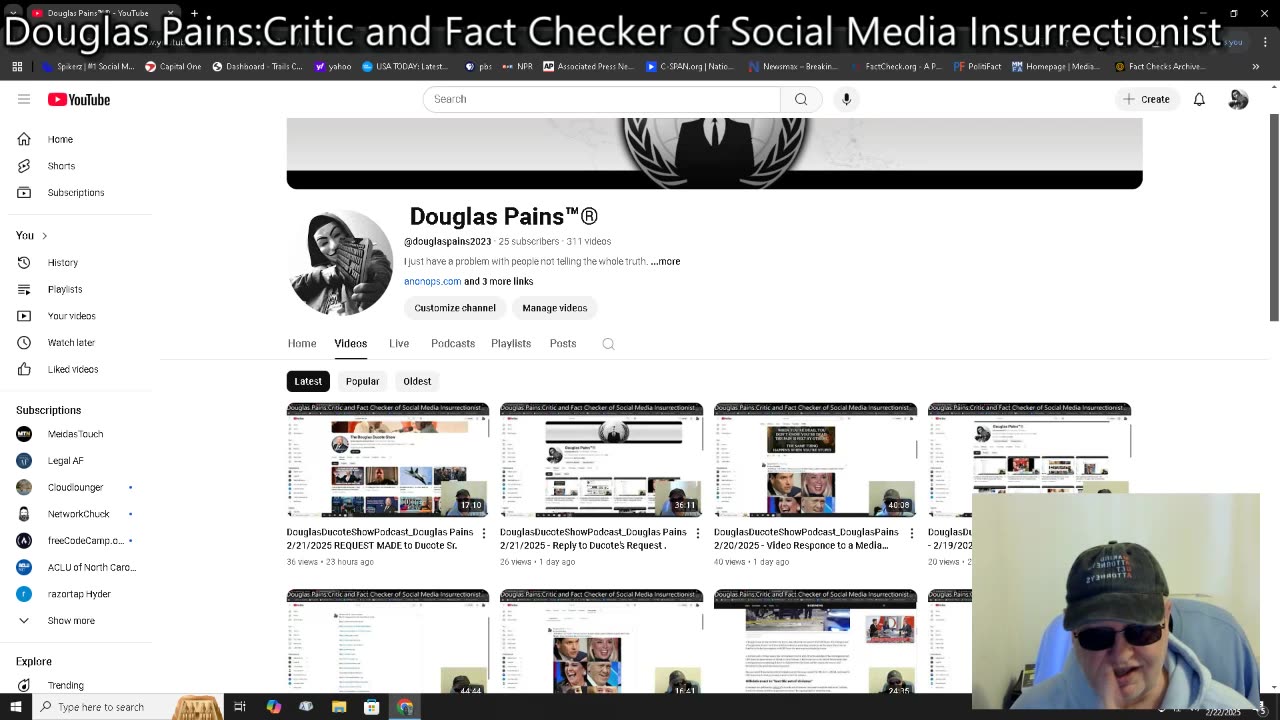Expand channel description with ...more
The image size is (1280, 720).
(x=665, y=261)
